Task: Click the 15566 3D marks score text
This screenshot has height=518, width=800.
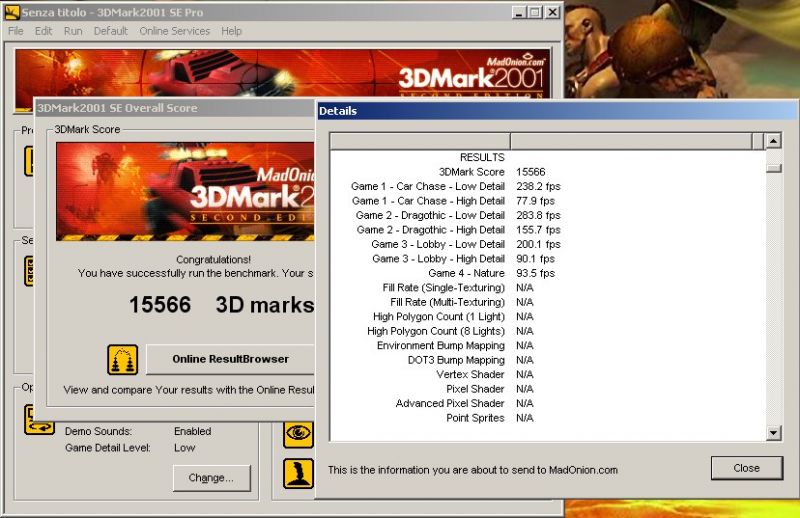Action: pyautogui.click(x=221, y=305)
